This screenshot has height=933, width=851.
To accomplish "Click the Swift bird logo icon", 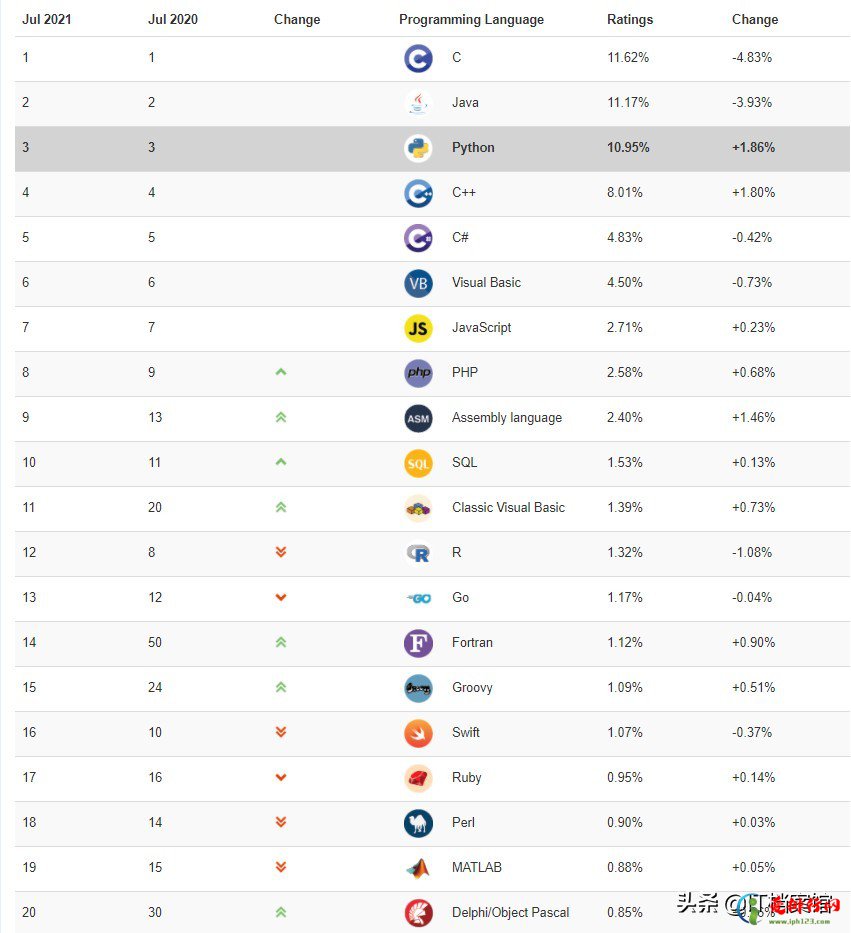I will tap(418, 733).
